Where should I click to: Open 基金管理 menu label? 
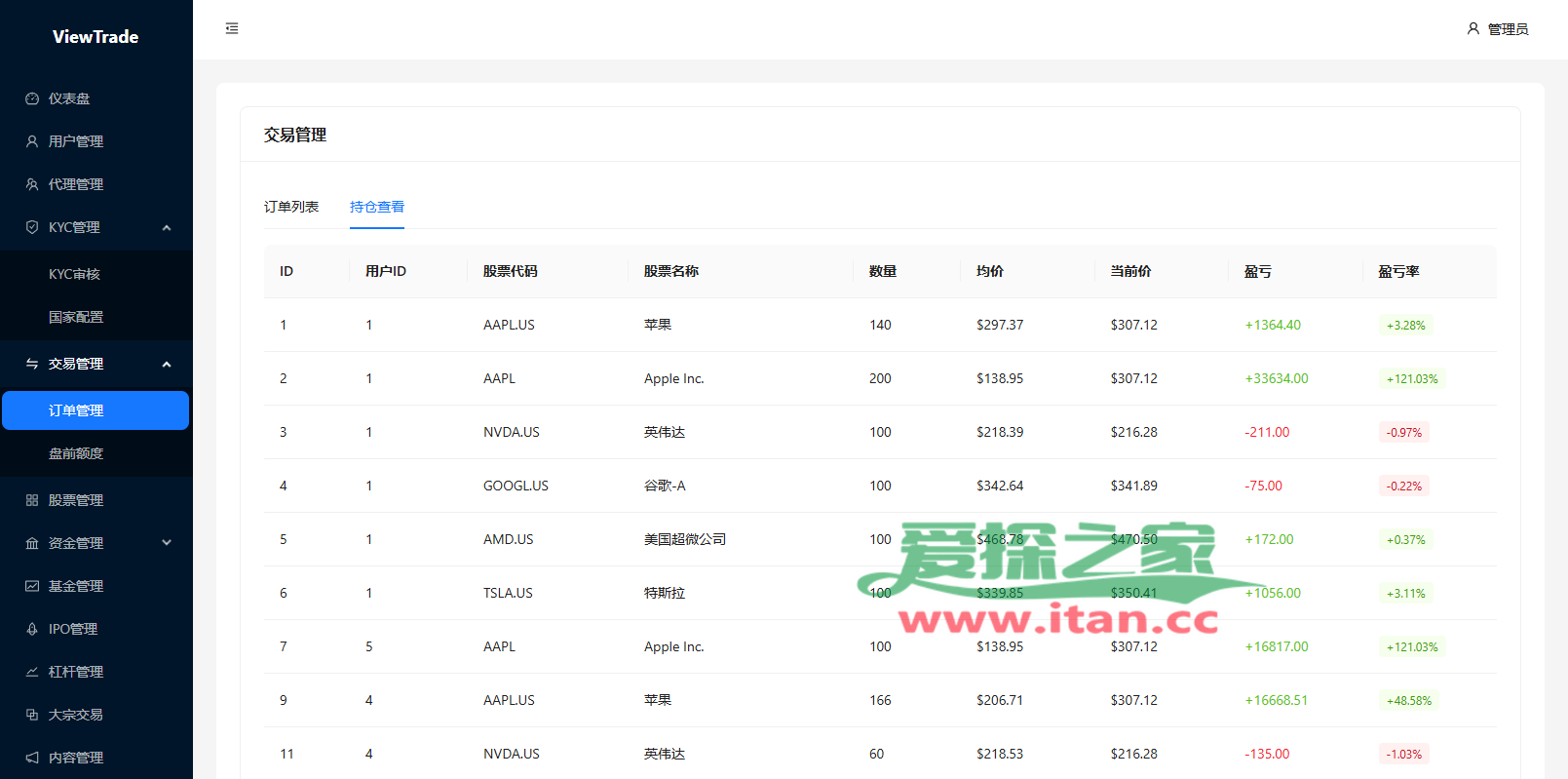76,586
